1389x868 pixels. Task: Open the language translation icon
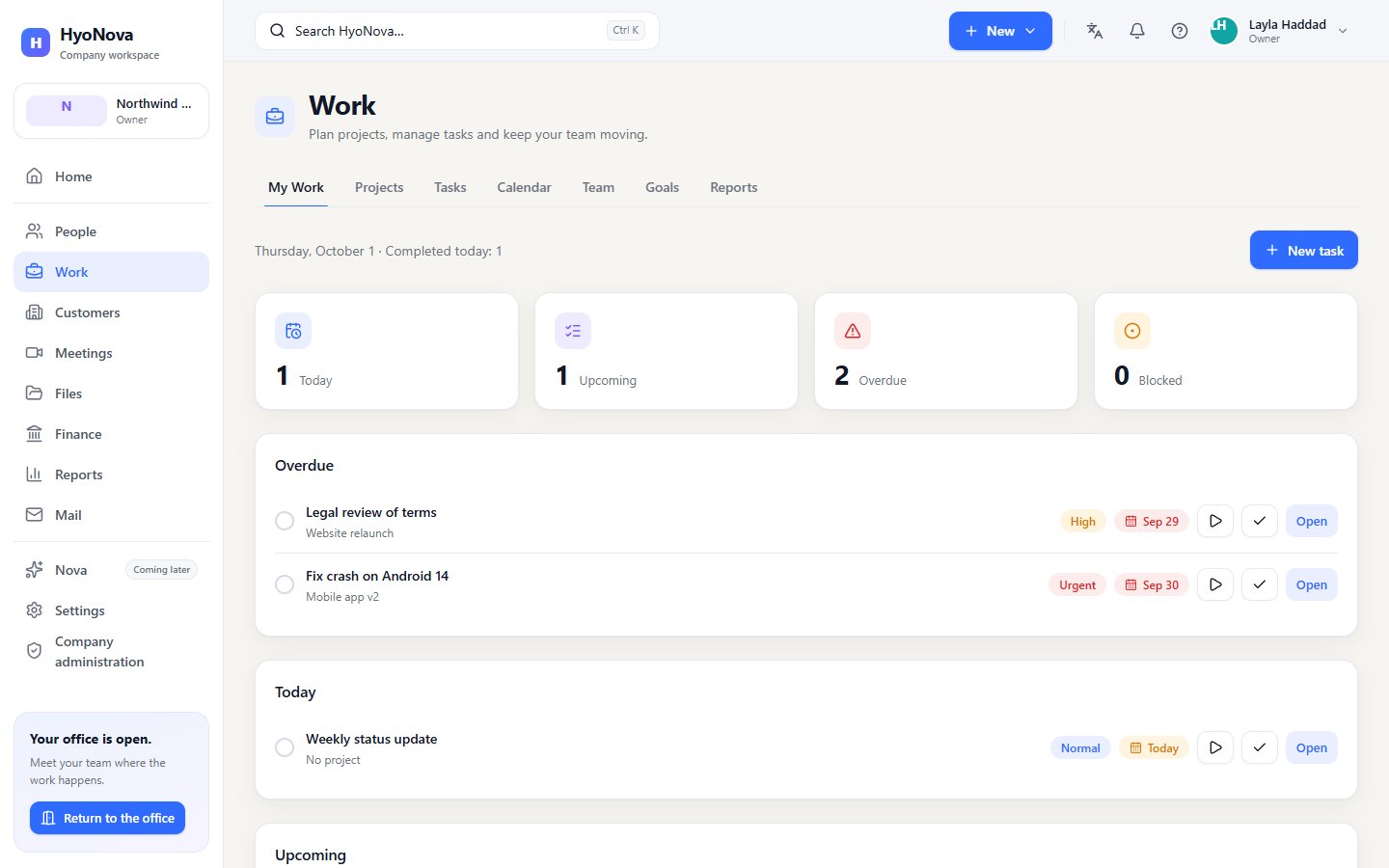pyautogui.click(x=1095, y=31)
